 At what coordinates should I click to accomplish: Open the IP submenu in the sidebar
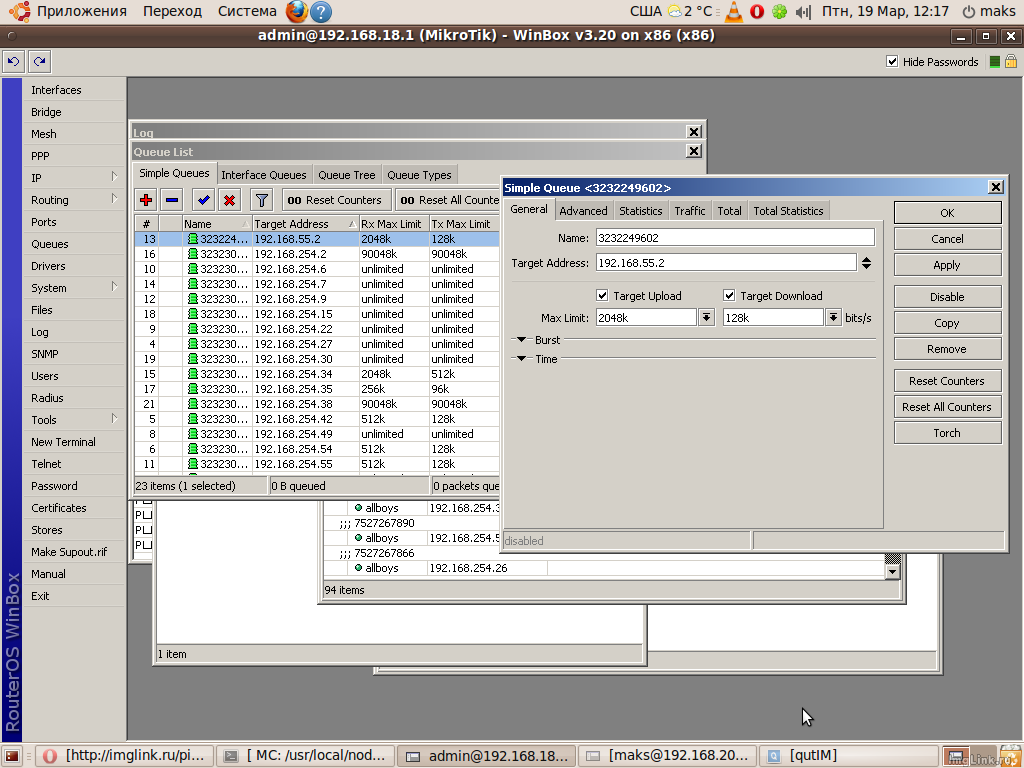coord(73,178)
